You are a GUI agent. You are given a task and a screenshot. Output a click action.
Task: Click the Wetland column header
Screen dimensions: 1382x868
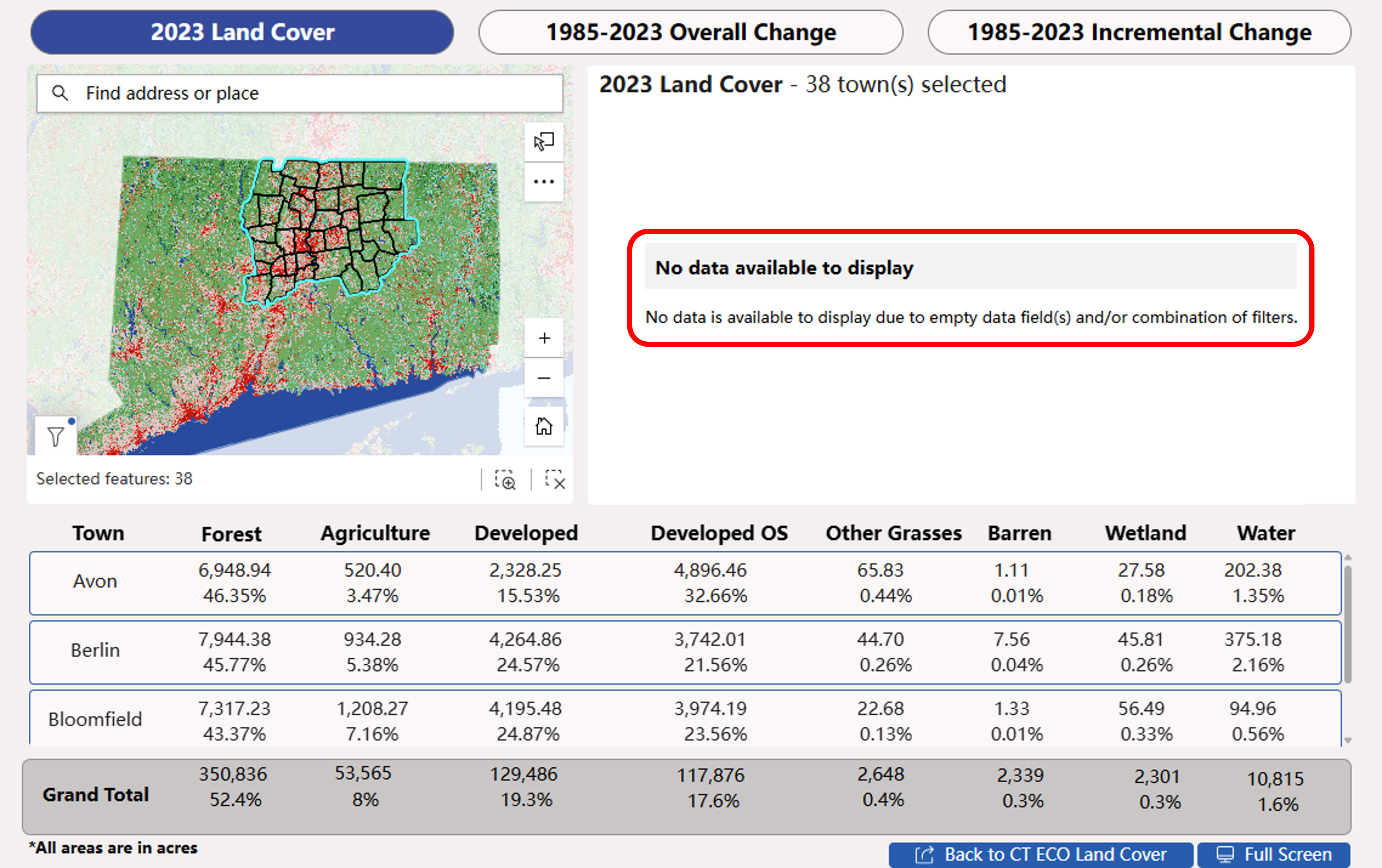1146,533
